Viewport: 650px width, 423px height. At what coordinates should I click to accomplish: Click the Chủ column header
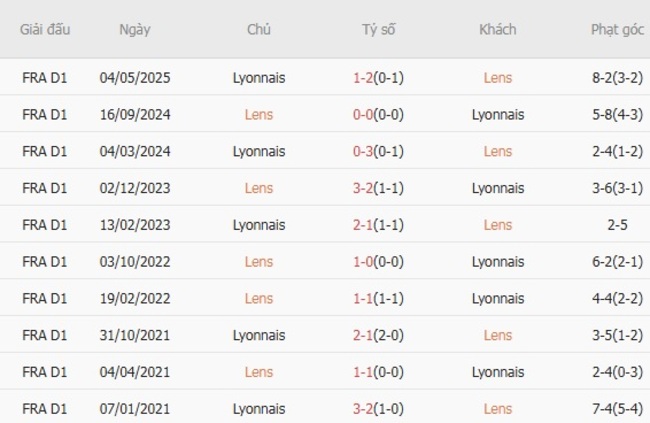tap(258, 29)
